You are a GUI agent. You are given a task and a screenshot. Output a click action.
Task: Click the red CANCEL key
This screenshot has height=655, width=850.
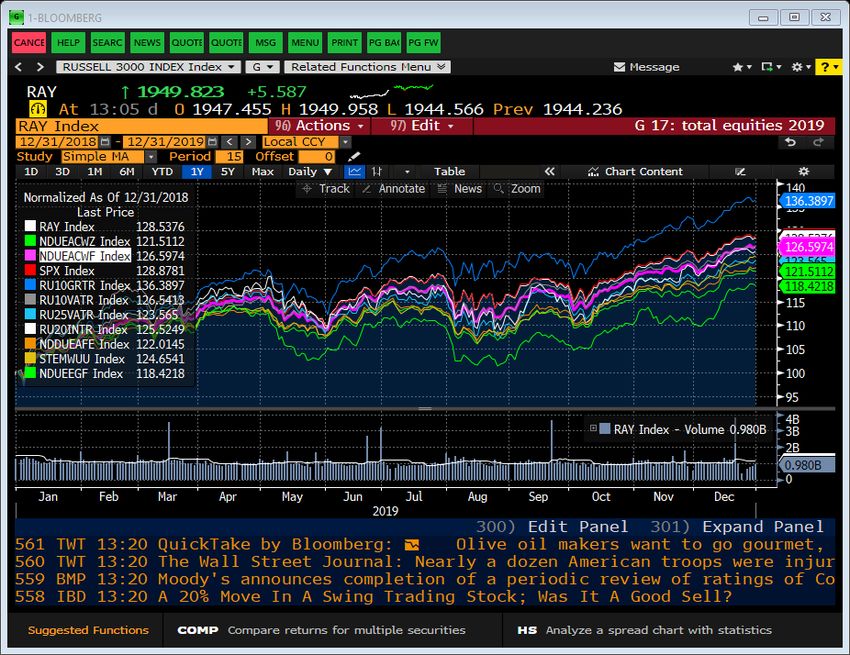(29, 42)
